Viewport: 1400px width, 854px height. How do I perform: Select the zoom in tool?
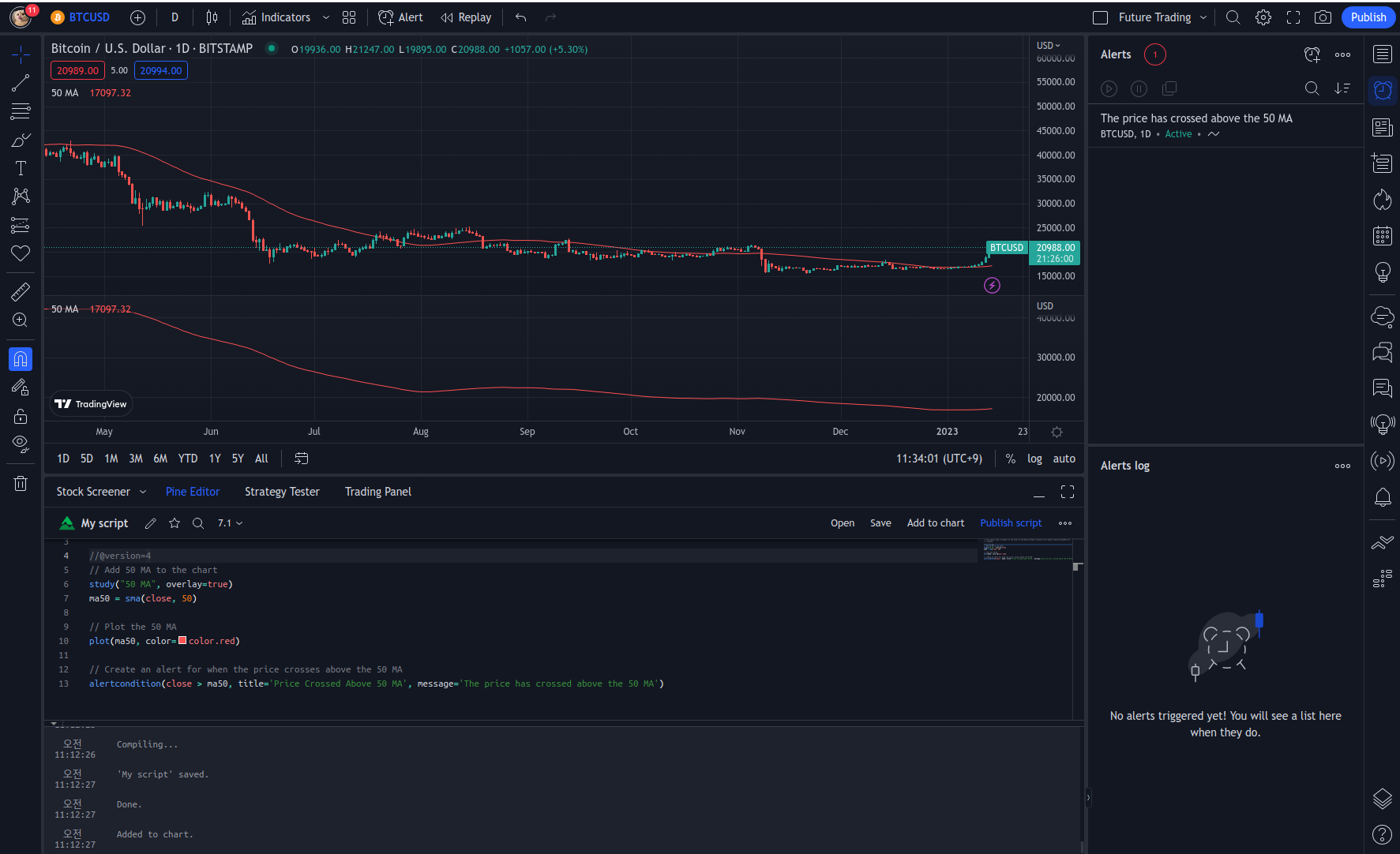tap(21, 320)
